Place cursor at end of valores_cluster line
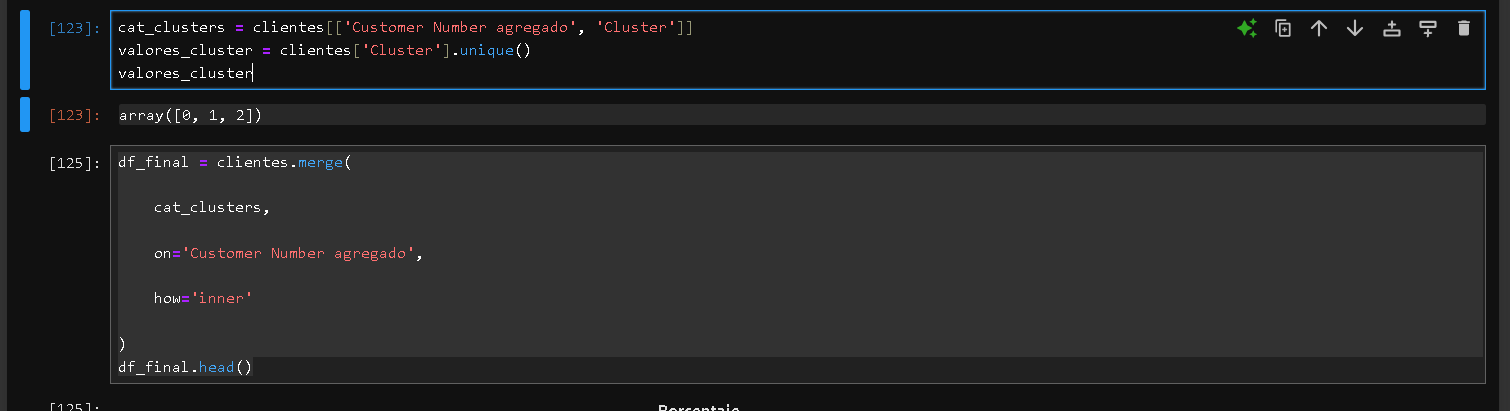The height and width of the screenshot is (411, 1510). [x=253, y=72]
